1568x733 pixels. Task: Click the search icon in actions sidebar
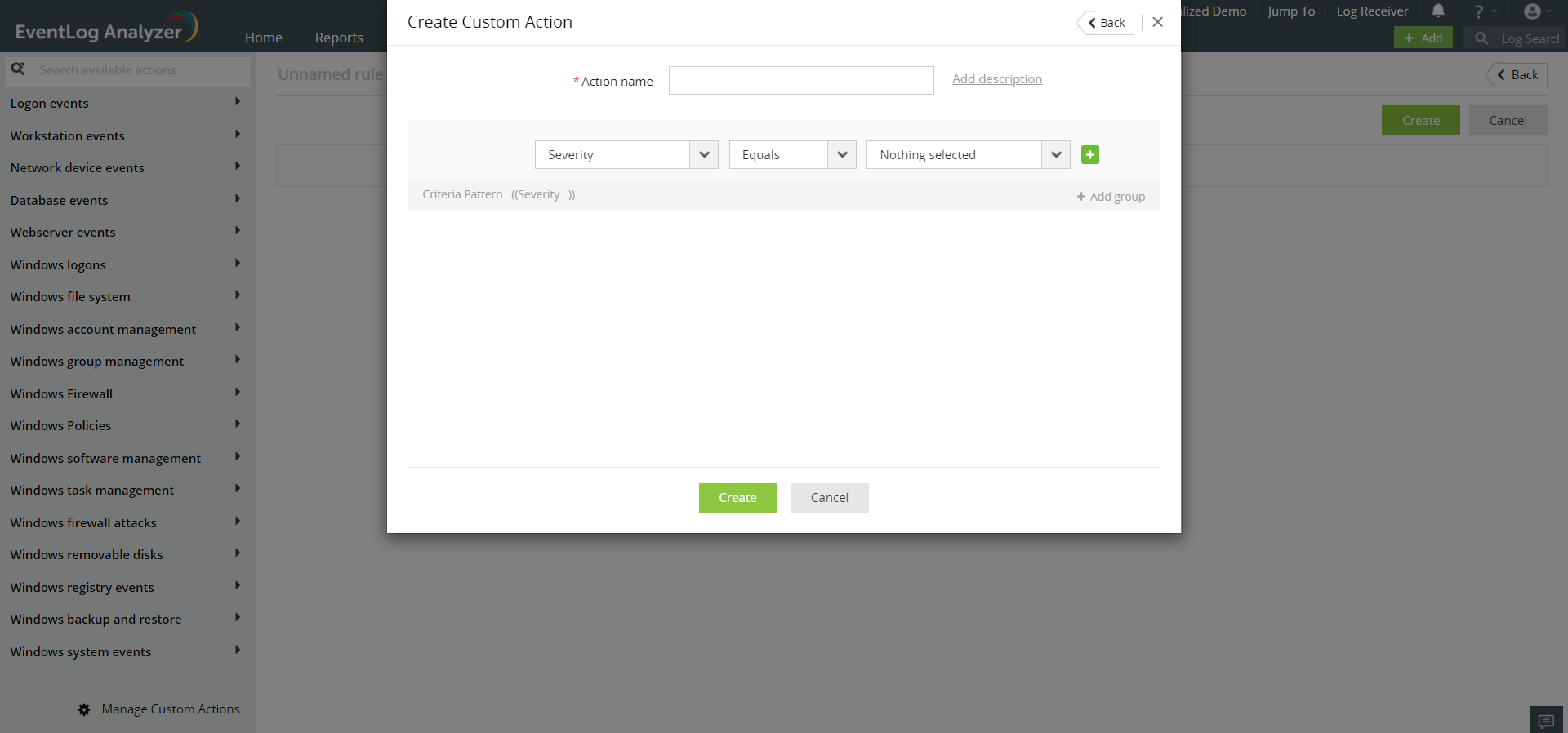18,69
